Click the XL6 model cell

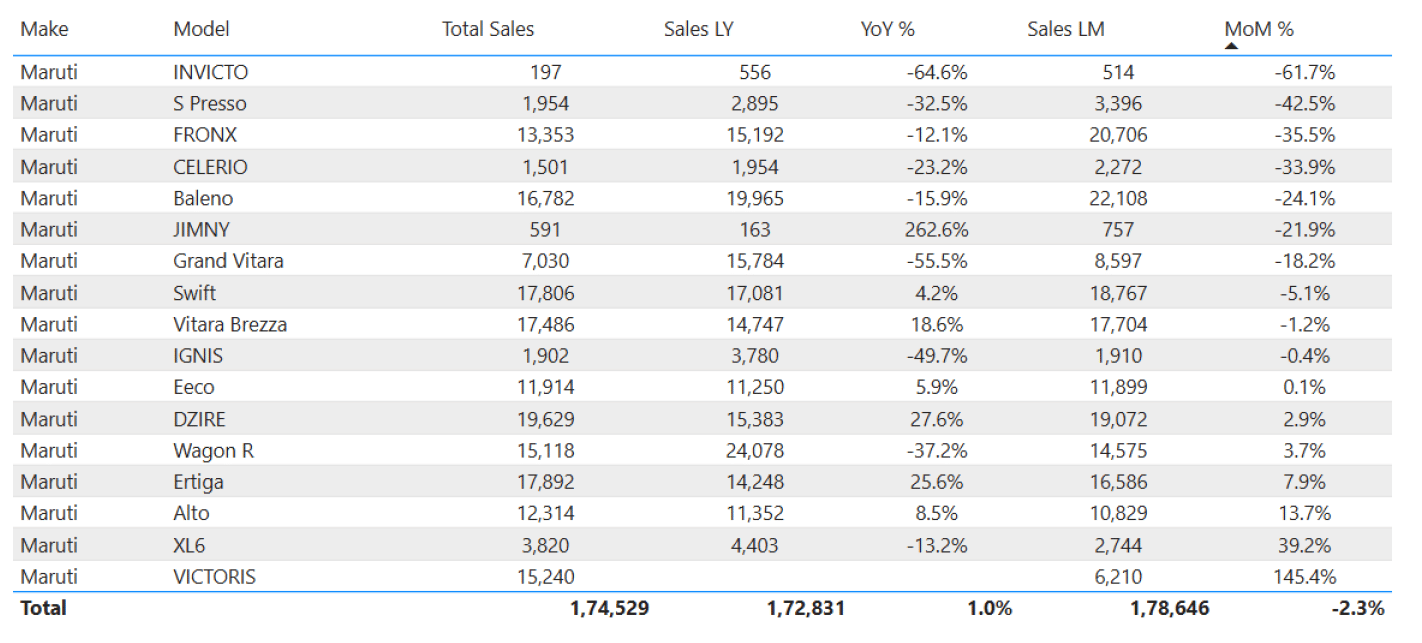click(189, 545)
